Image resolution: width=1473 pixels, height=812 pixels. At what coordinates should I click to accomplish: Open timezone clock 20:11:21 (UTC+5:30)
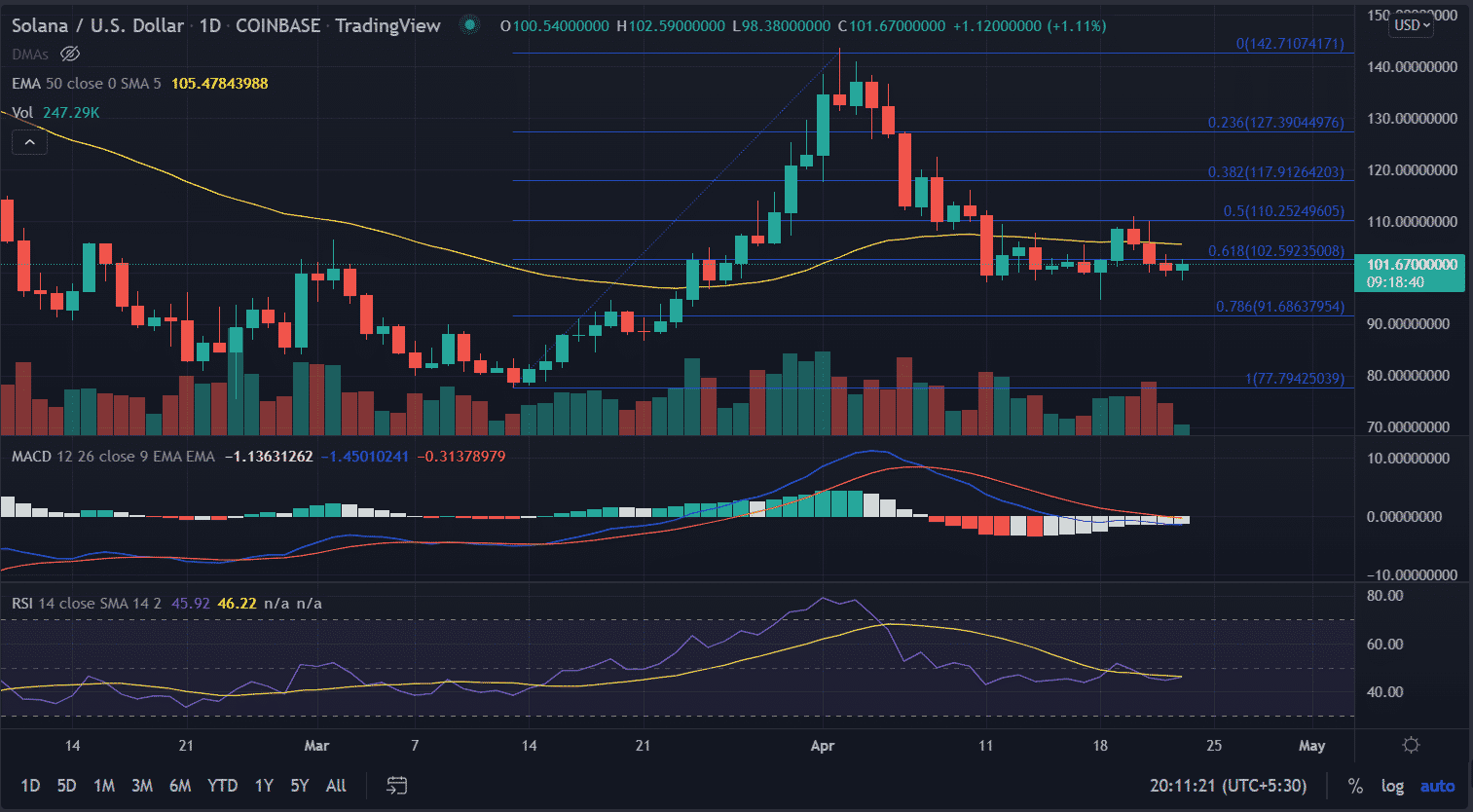1228,786
